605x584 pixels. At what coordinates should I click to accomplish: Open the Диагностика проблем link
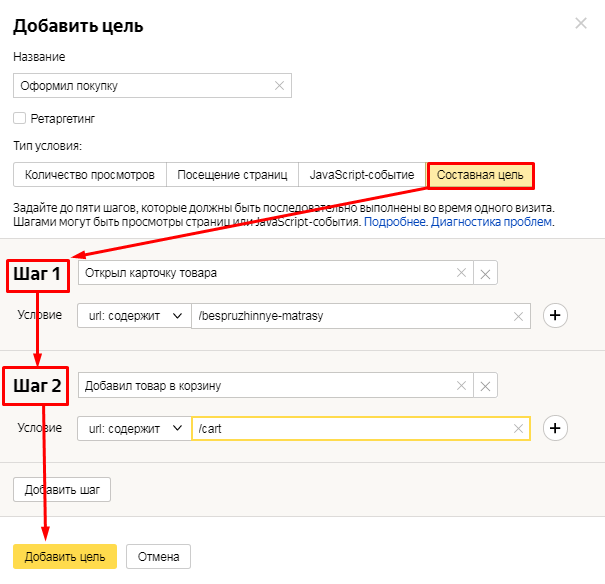pos(492,221)
